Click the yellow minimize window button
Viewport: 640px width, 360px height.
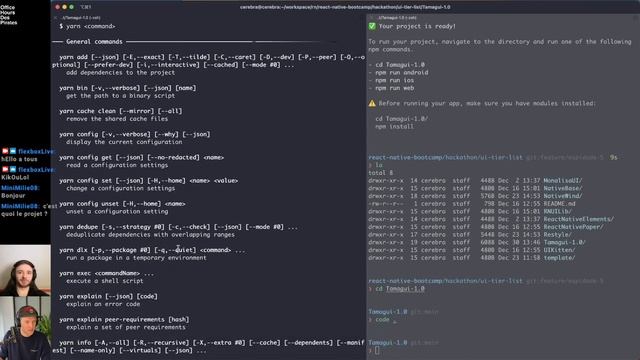point(64,7)
